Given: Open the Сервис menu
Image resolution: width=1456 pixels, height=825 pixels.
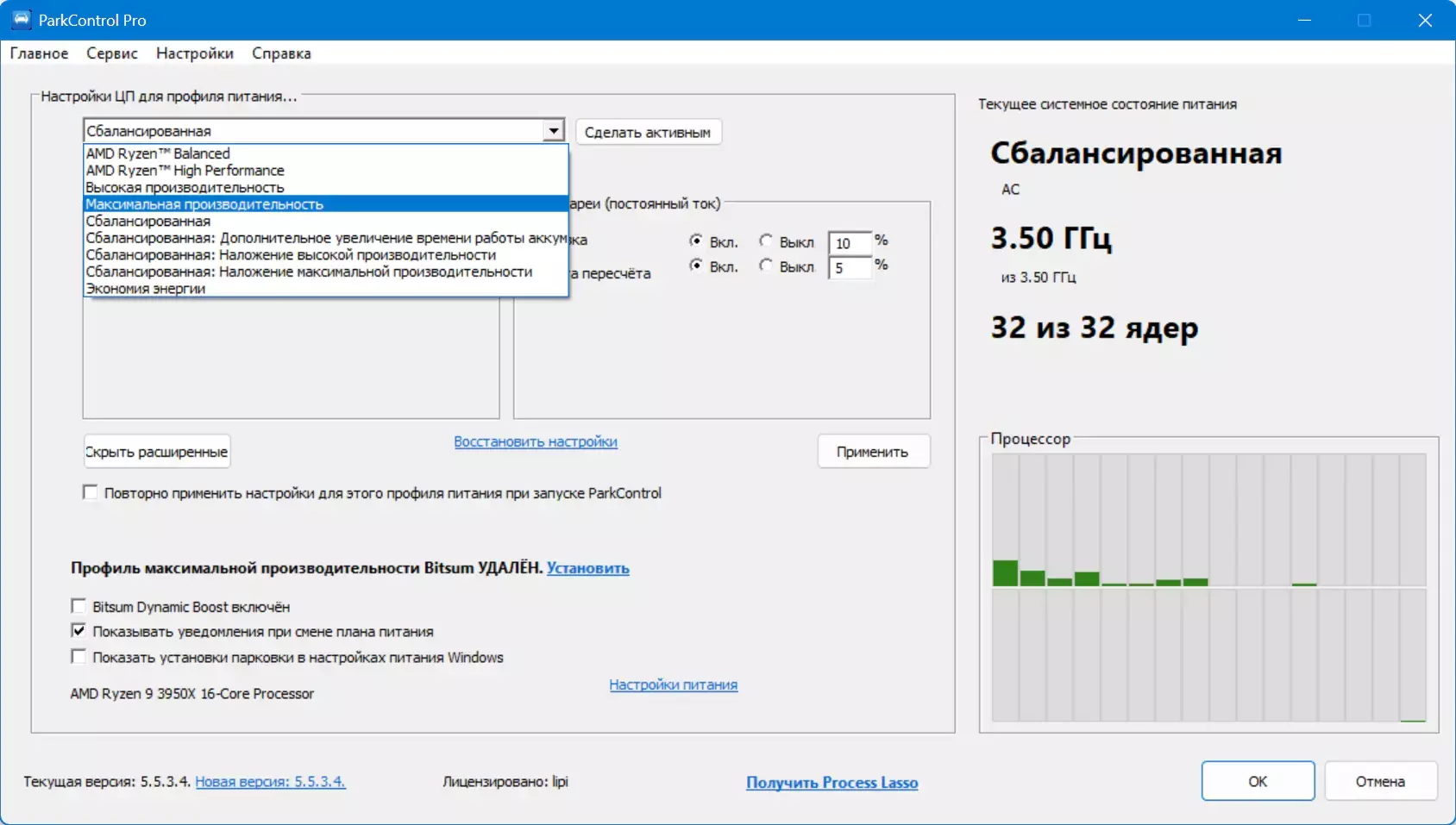Looking at the screenshot, I should (111, 53).
